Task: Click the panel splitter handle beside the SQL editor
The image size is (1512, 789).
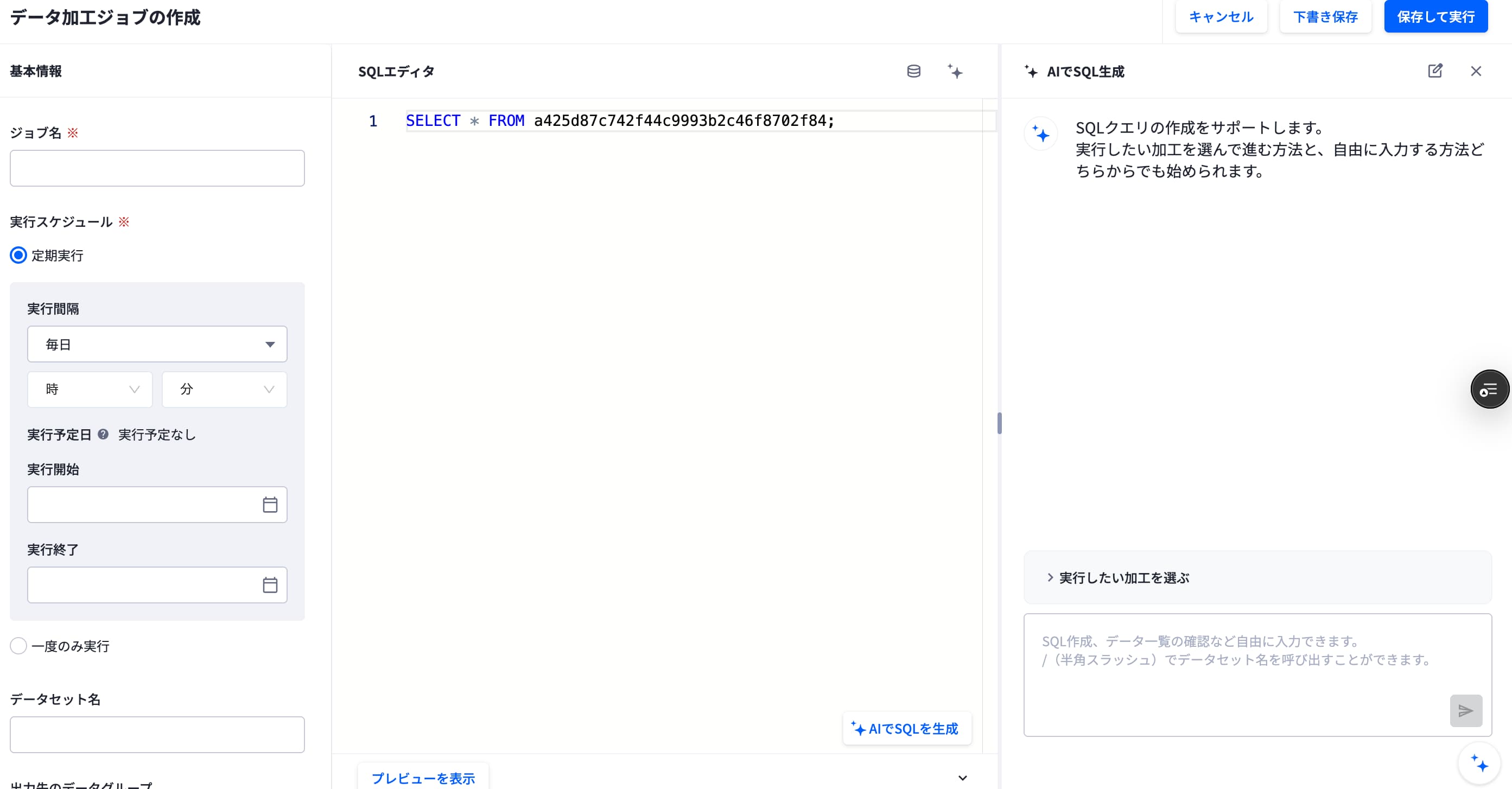Action: pyautogui.click(x=999, y=423)
